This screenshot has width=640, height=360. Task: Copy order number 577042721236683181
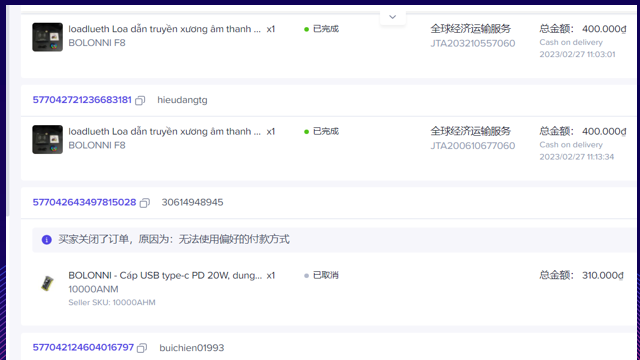140,100
